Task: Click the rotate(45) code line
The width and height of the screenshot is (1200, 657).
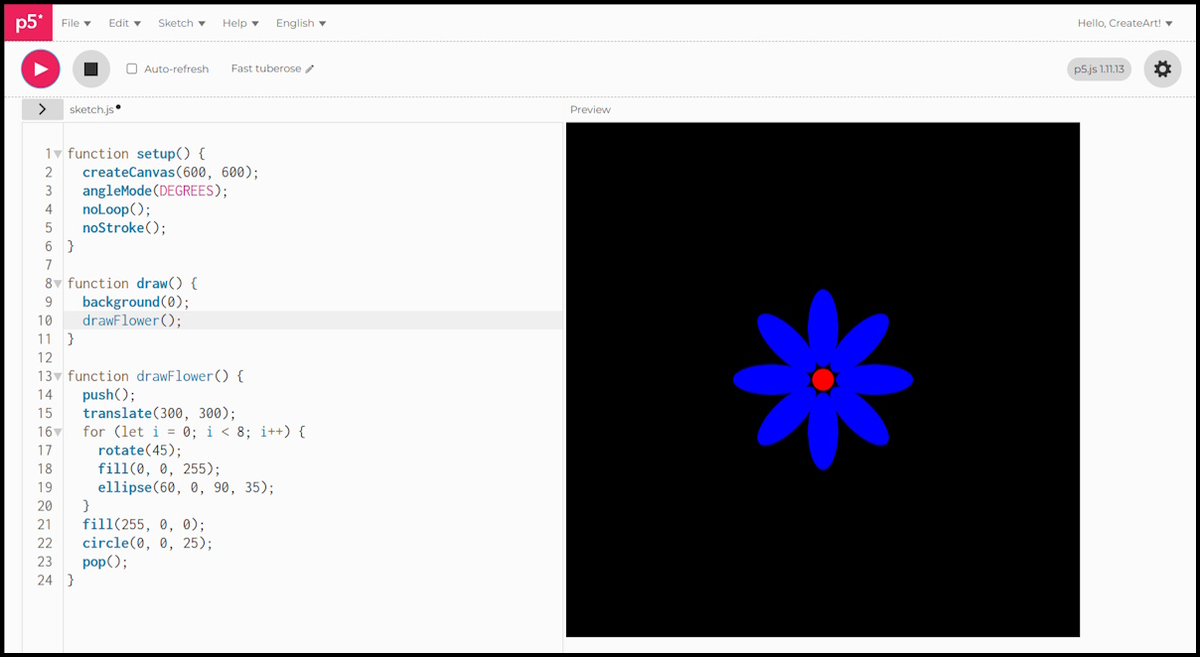Action: click(x=140, y=450)
